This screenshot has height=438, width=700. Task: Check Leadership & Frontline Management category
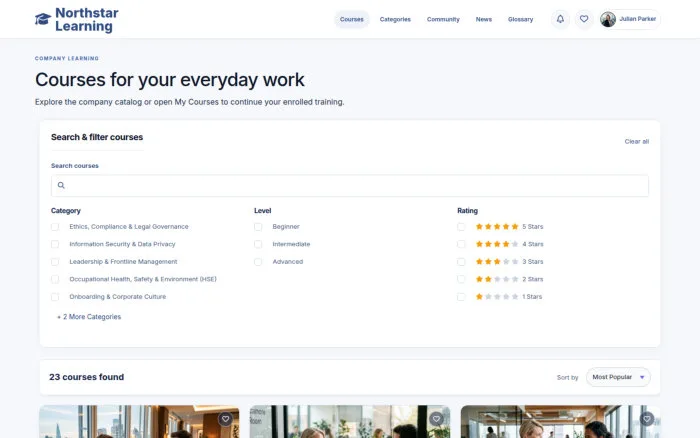point(55,262)
